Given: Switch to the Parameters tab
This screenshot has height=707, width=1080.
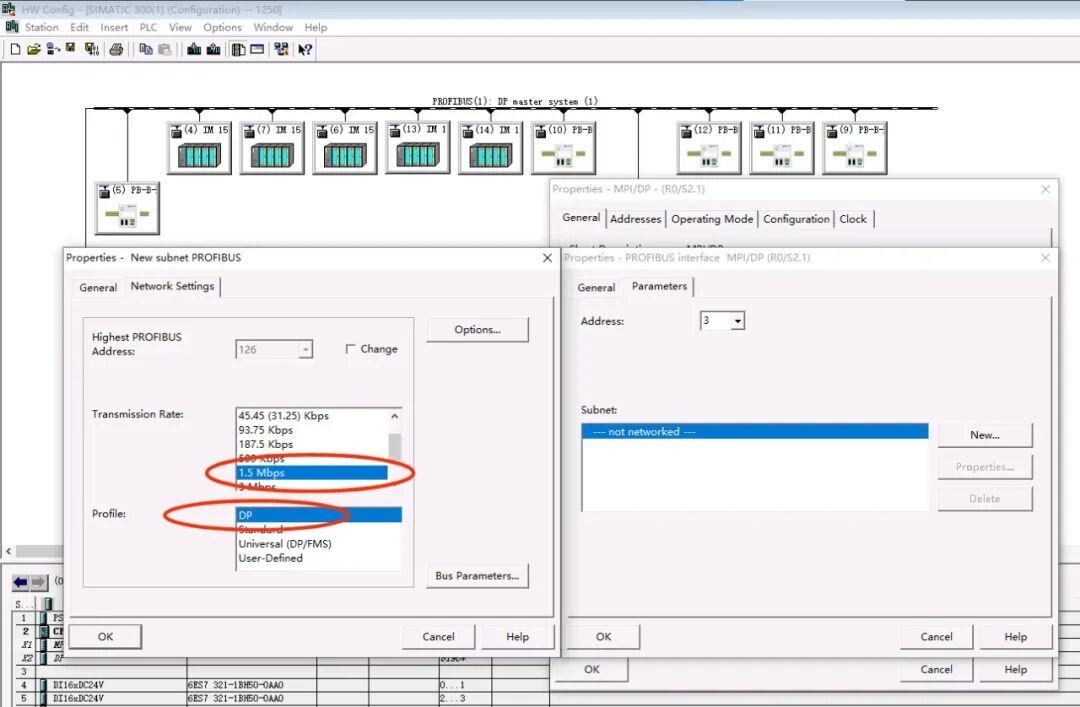Looking at the screenshot, I should [x=659, y=286].
